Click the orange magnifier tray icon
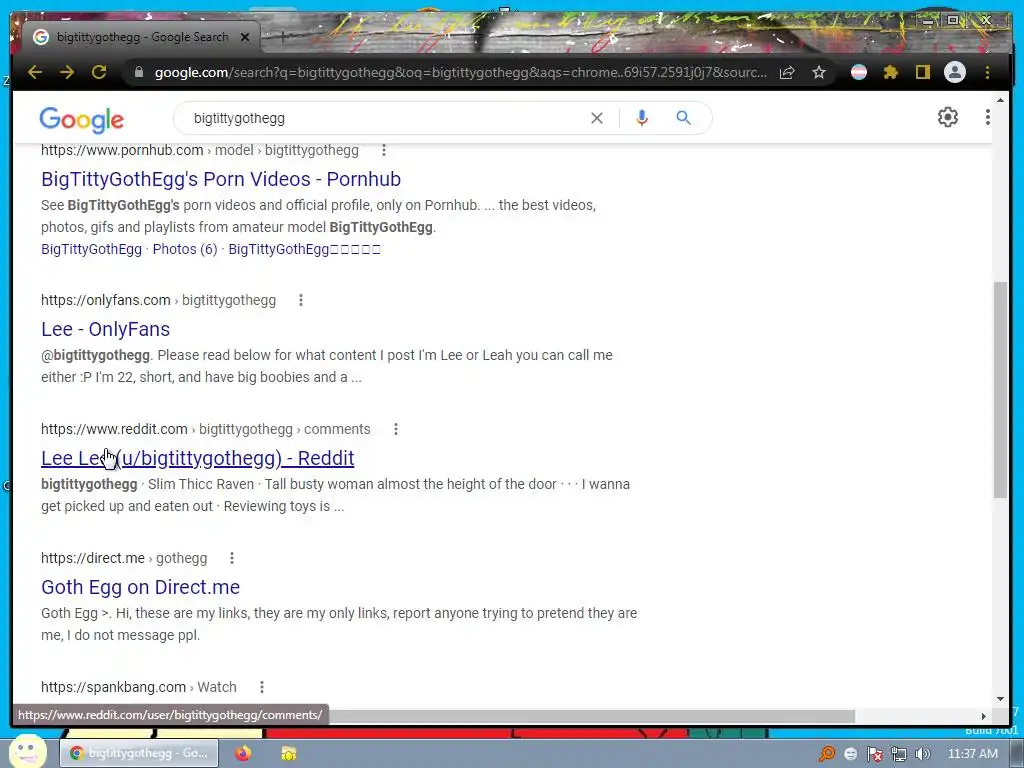This screenshot has width=1024, height=768. point(827,754)
